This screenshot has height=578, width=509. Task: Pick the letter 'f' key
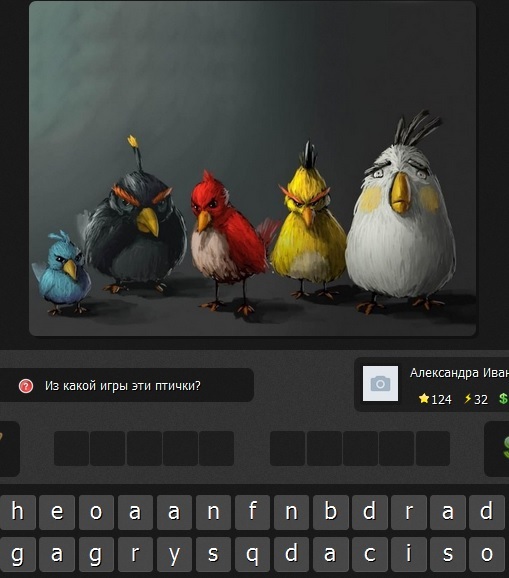pos(252,512)
